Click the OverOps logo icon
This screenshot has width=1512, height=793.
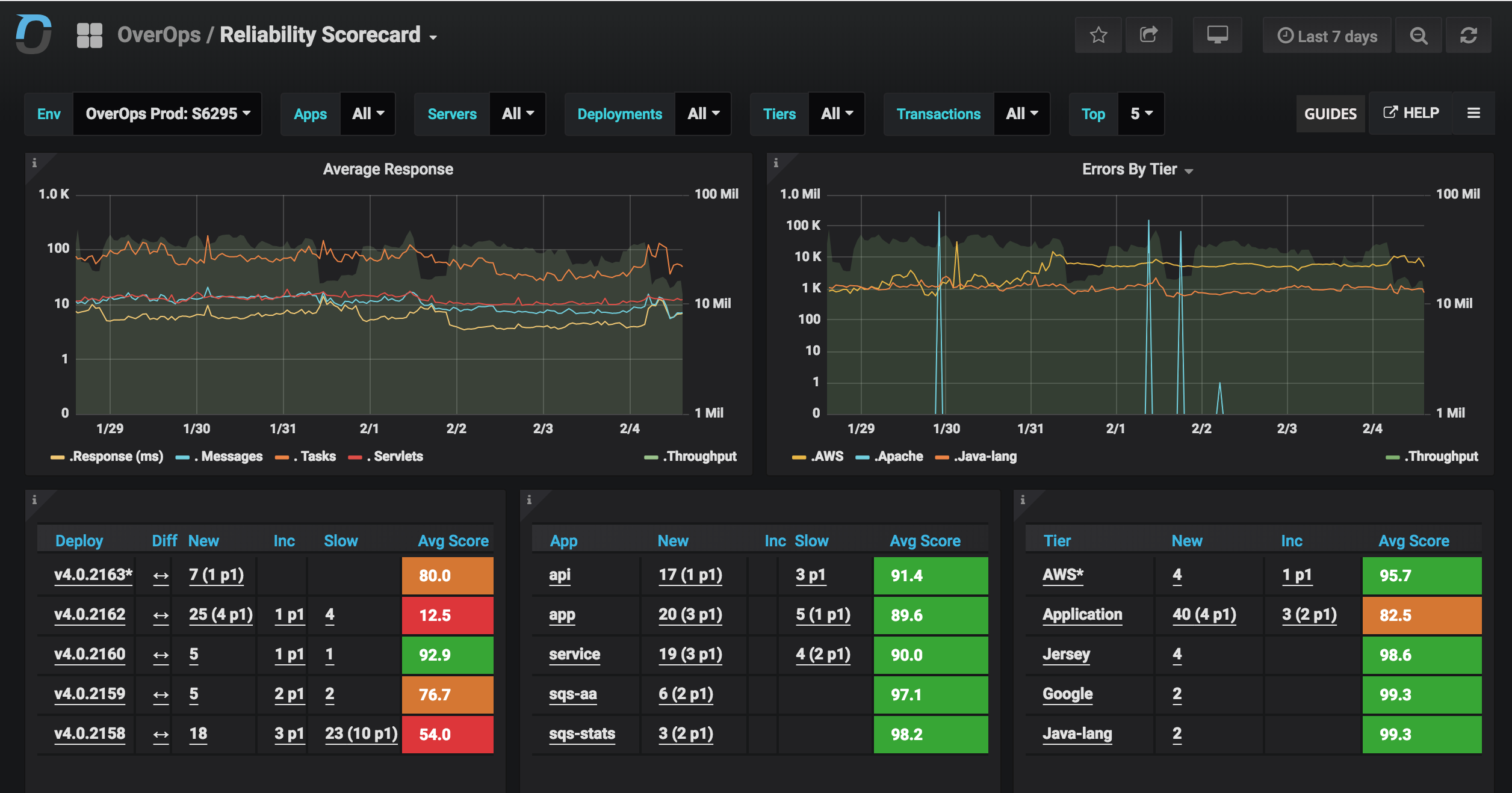point(34,34)
